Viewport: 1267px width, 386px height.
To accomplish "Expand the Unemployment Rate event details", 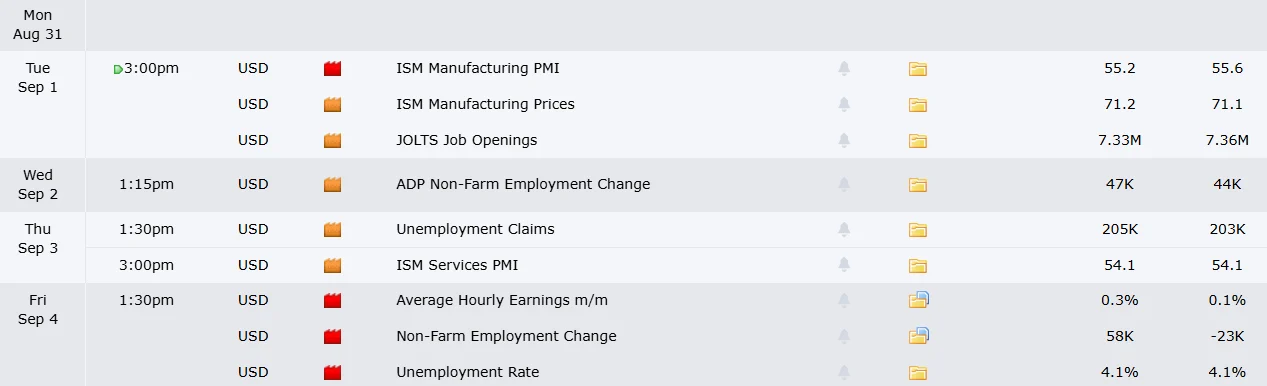I will click(676, 372).
